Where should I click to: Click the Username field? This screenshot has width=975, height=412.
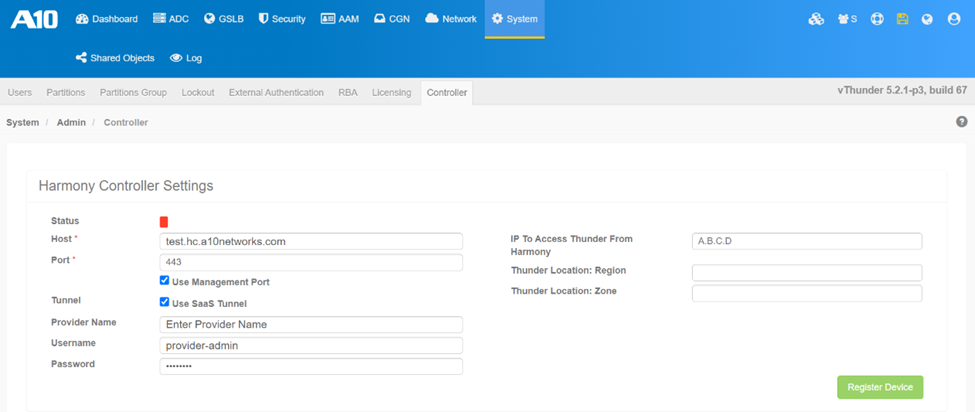tap(311, 346)
